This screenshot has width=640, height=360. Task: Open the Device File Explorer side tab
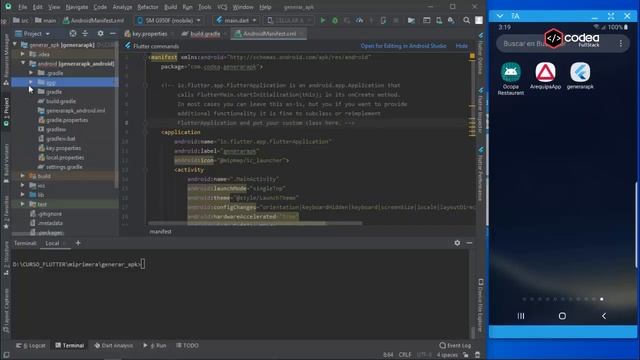[480, 304]
